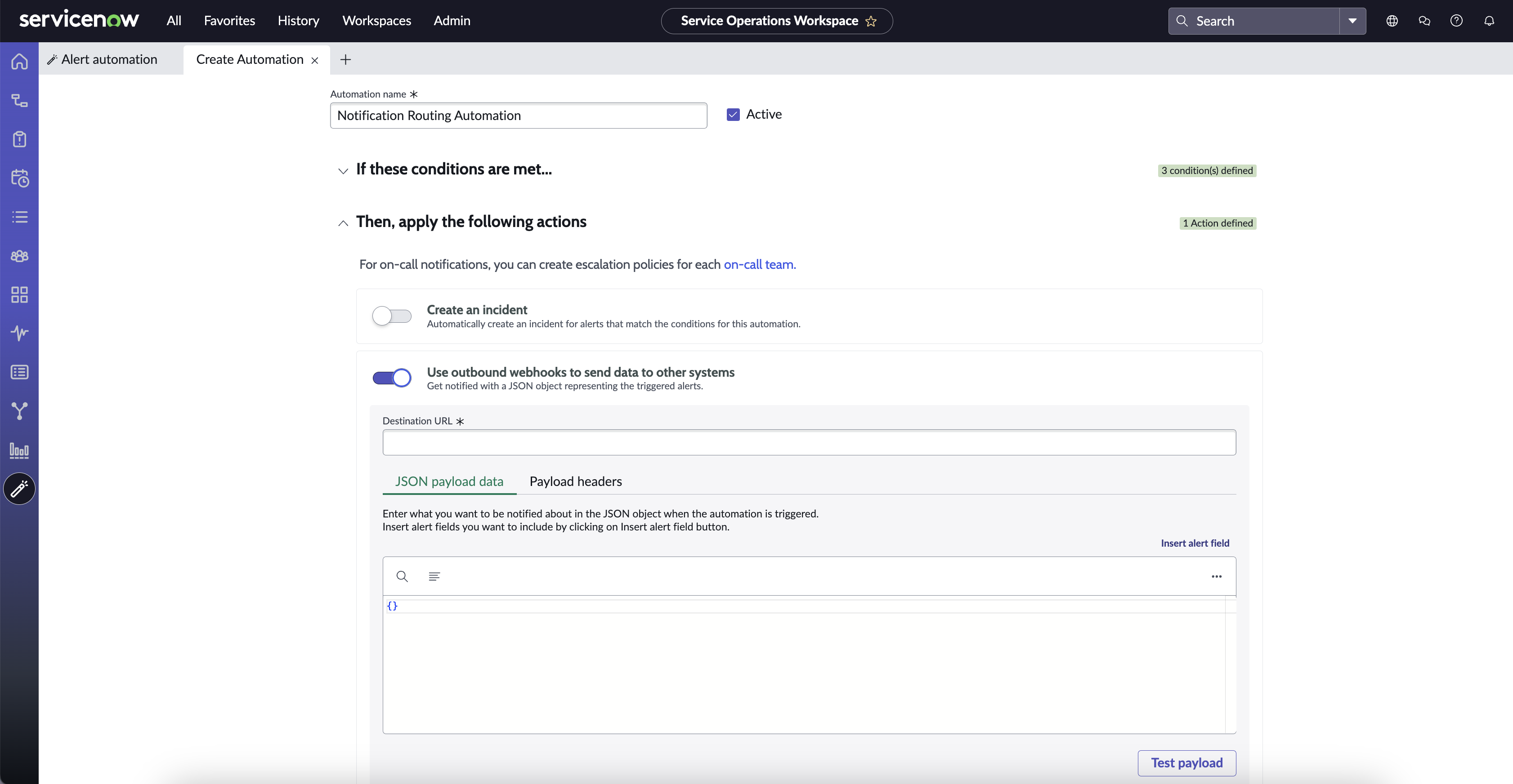Screen dimensions: 1513x784
Task: Open the All menu
Action: click(x=174, y=21)
